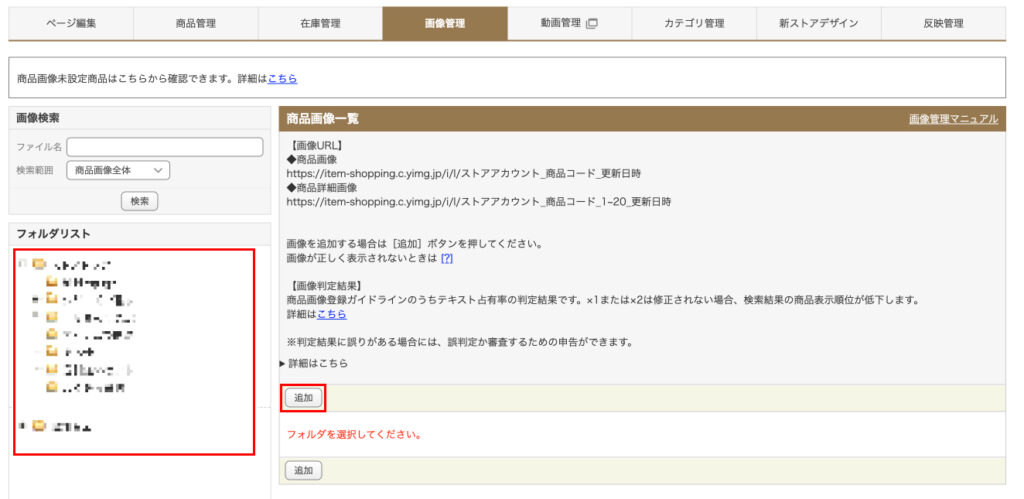Open the ページ編集 tab

pos(71,24)
